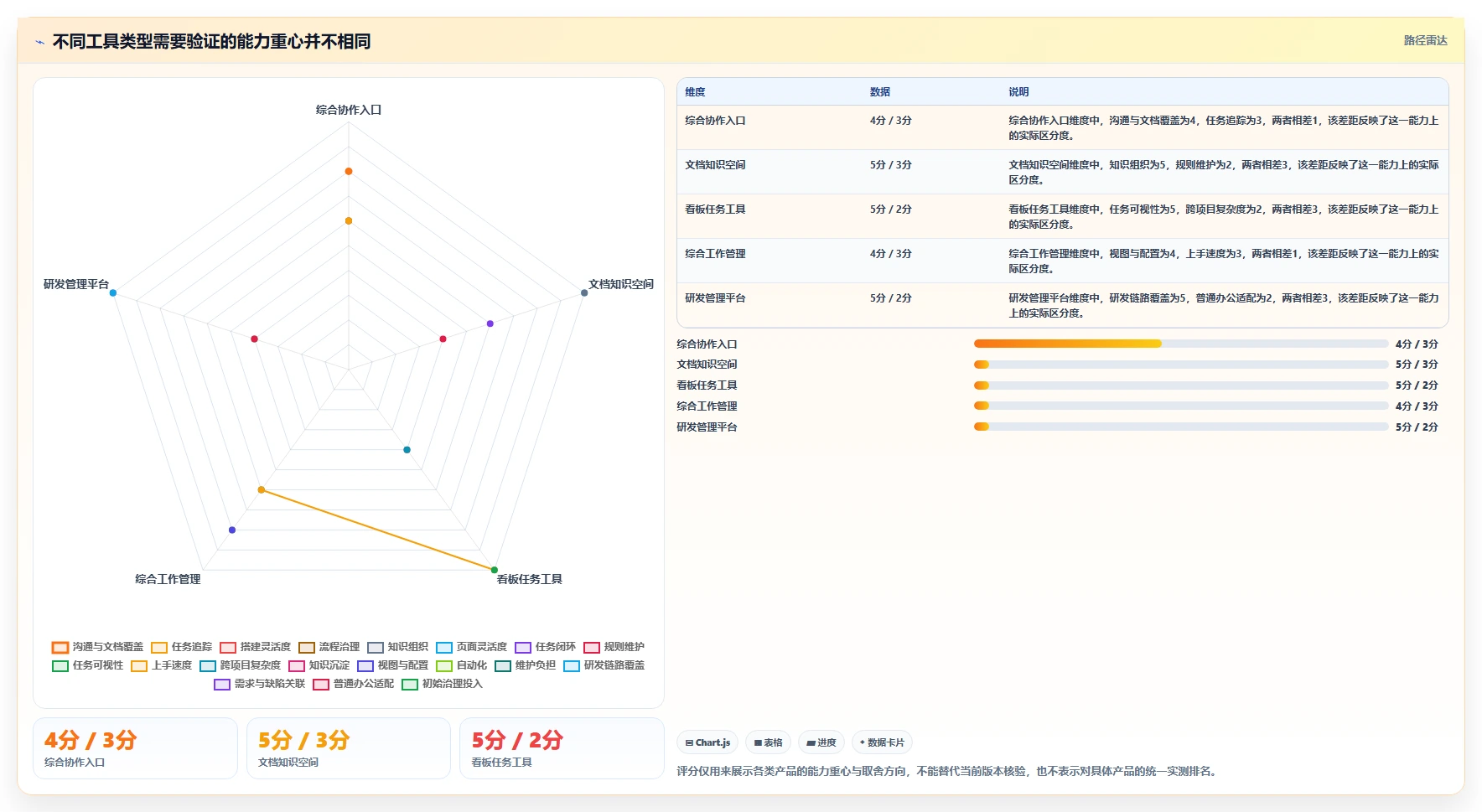Screen dimensions: 1482x812
Task: Click the gray radar point at 文档知识空间 vertex
Action: [x=584, y=292]
